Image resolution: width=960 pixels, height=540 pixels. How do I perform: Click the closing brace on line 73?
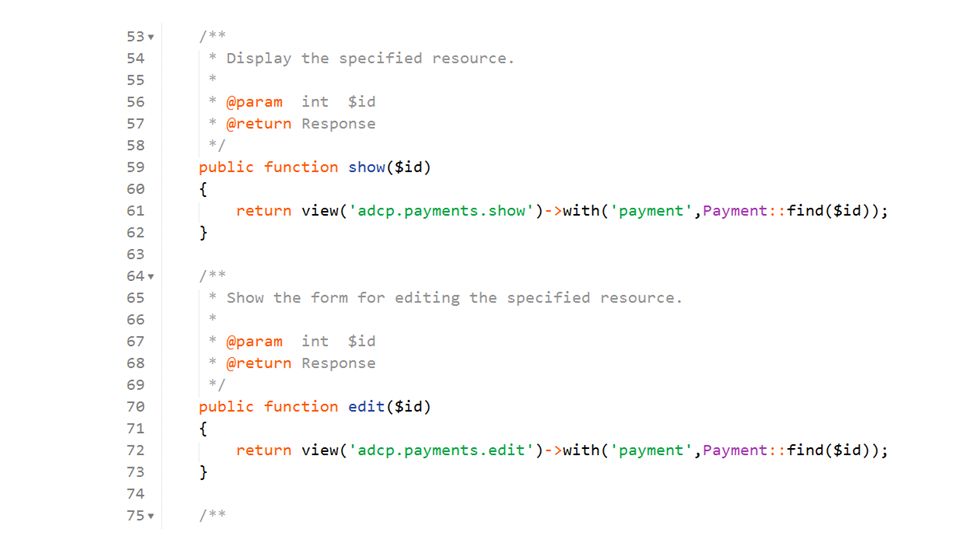click(x=203, y=472)
